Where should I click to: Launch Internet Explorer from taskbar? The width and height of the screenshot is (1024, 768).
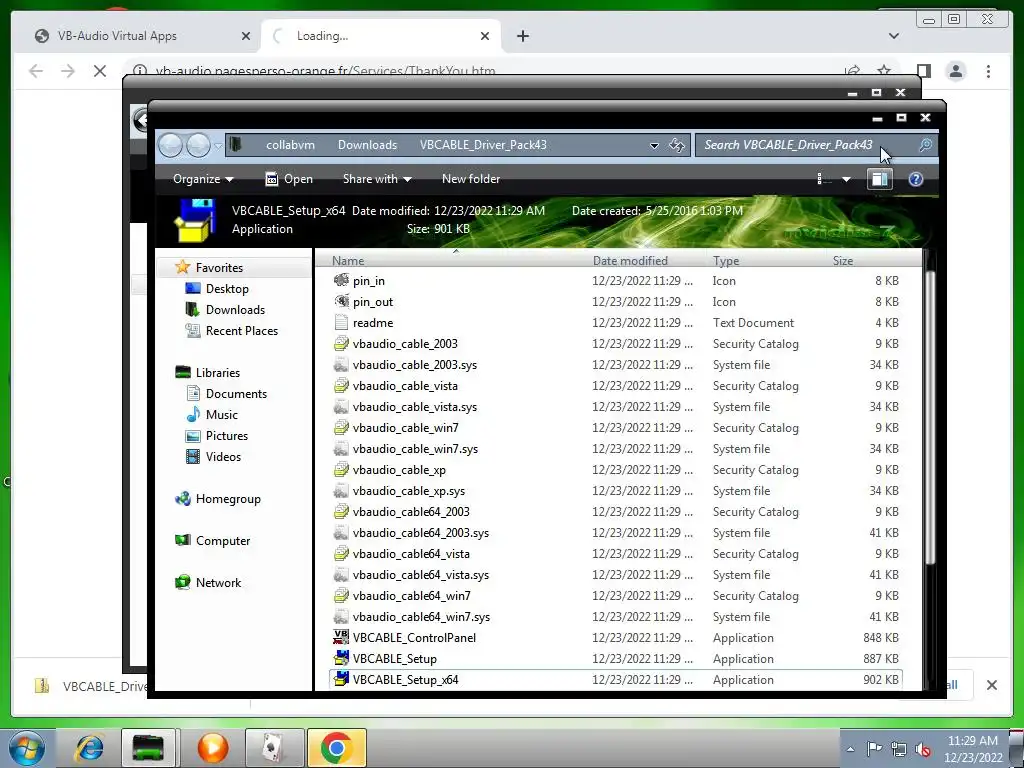[89, 748]
